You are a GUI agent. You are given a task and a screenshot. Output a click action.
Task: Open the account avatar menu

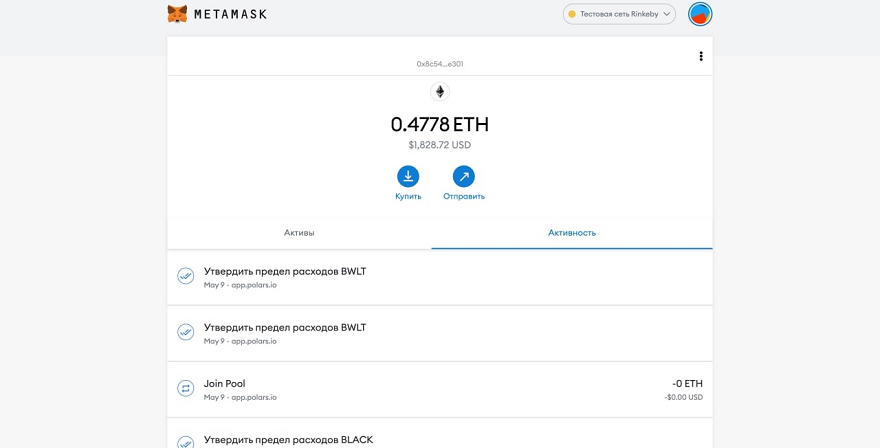(700, 14)
